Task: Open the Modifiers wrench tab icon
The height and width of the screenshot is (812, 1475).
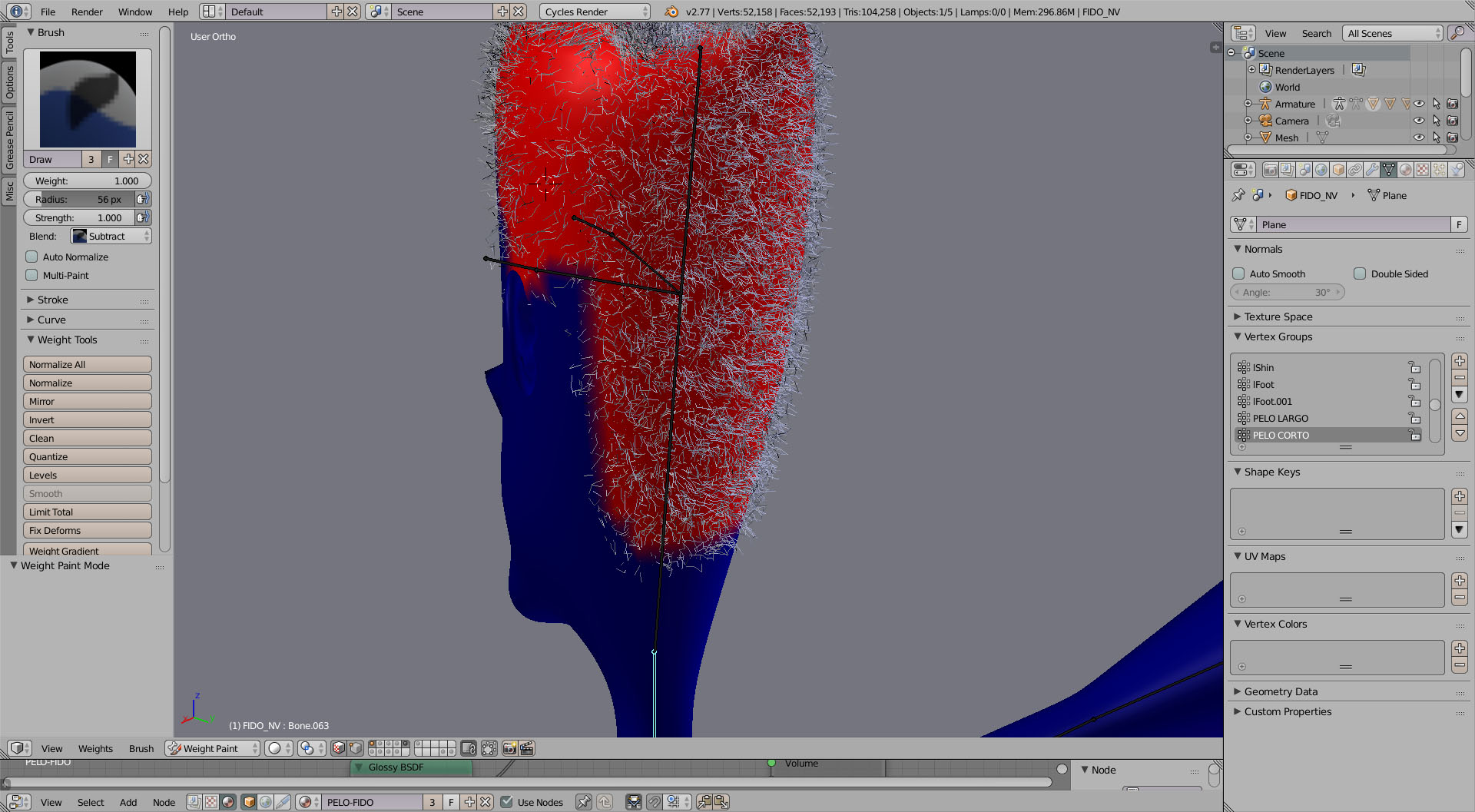Action: [x=1372, y=170]
